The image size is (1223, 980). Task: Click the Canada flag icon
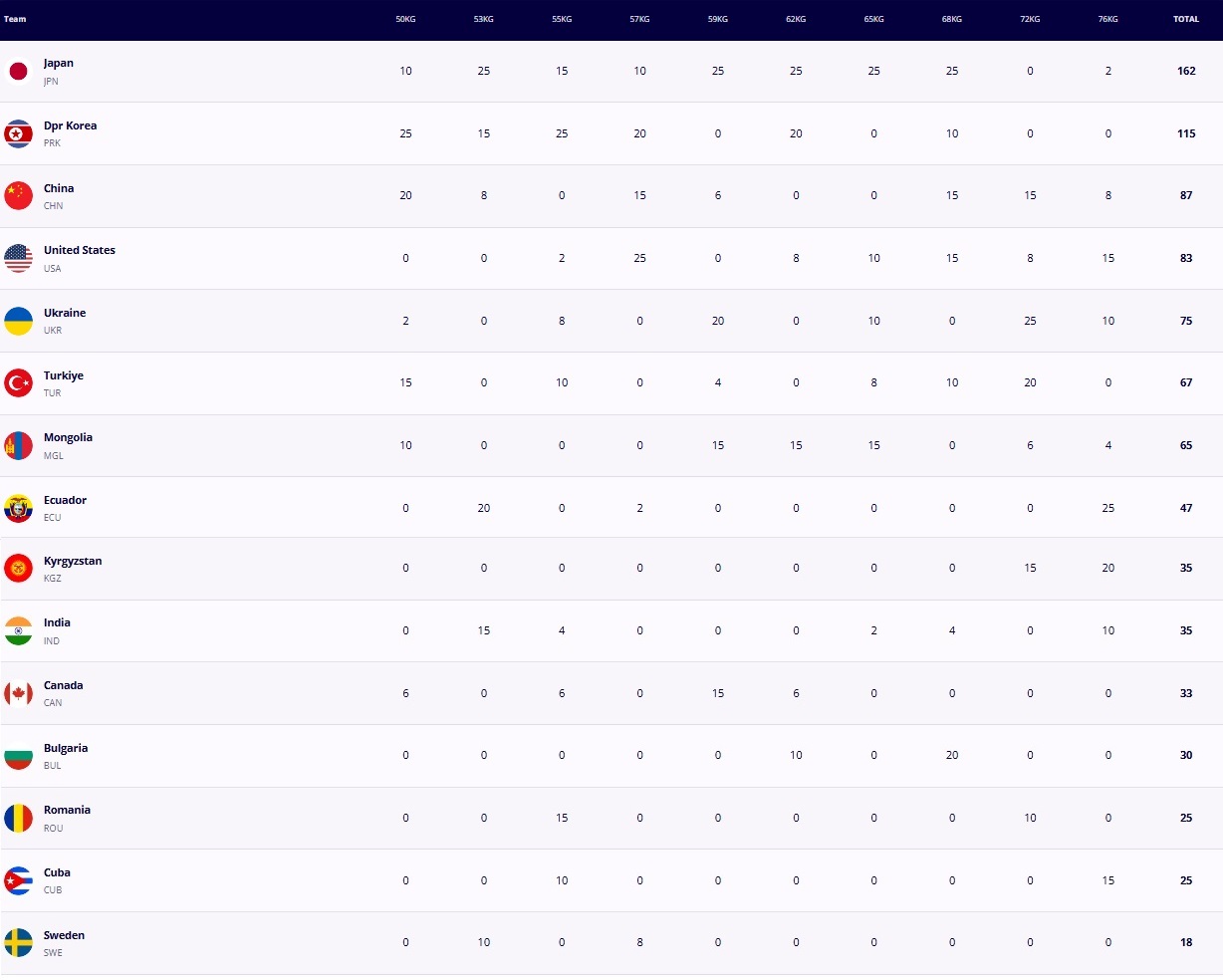18,693
